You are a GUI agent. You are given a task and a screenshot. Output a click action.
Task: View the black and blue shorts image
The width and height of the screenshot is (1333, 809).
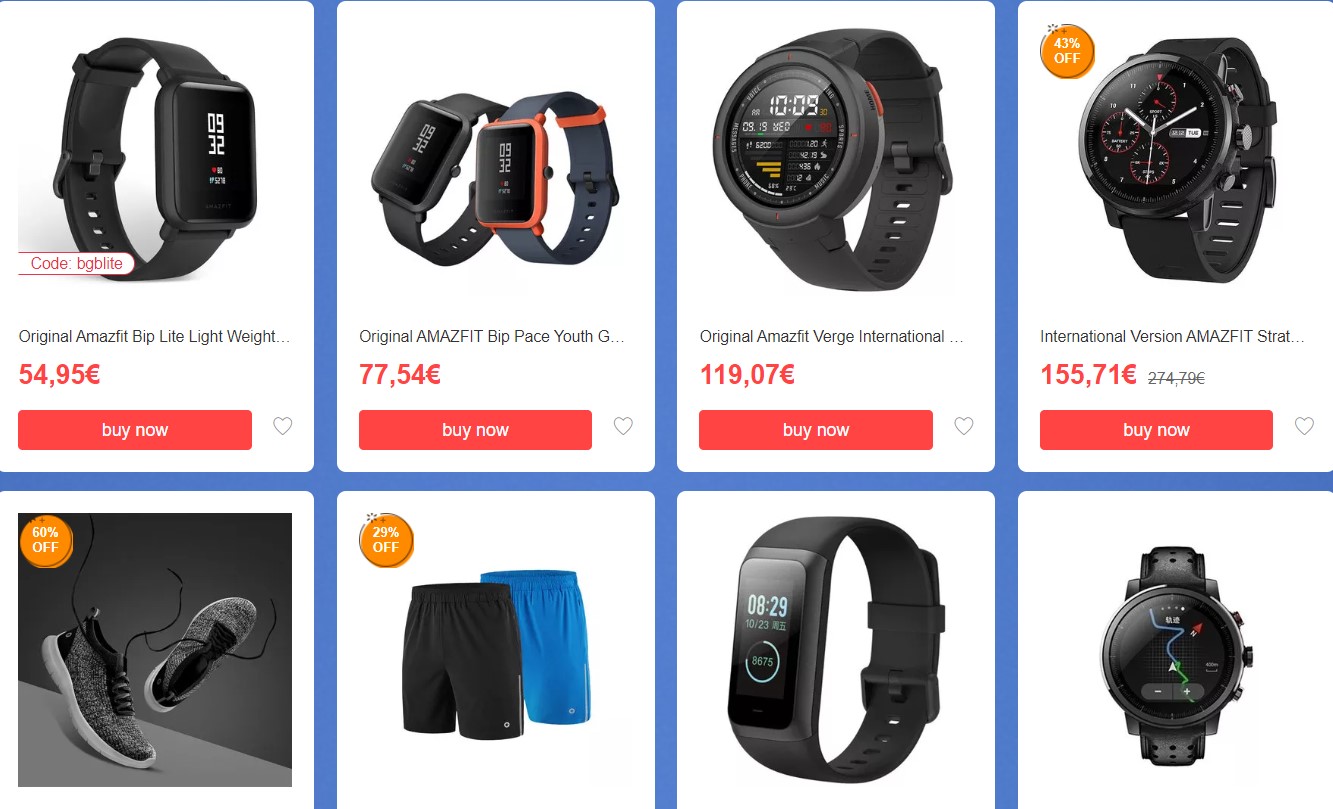click(x=496, y=650)
